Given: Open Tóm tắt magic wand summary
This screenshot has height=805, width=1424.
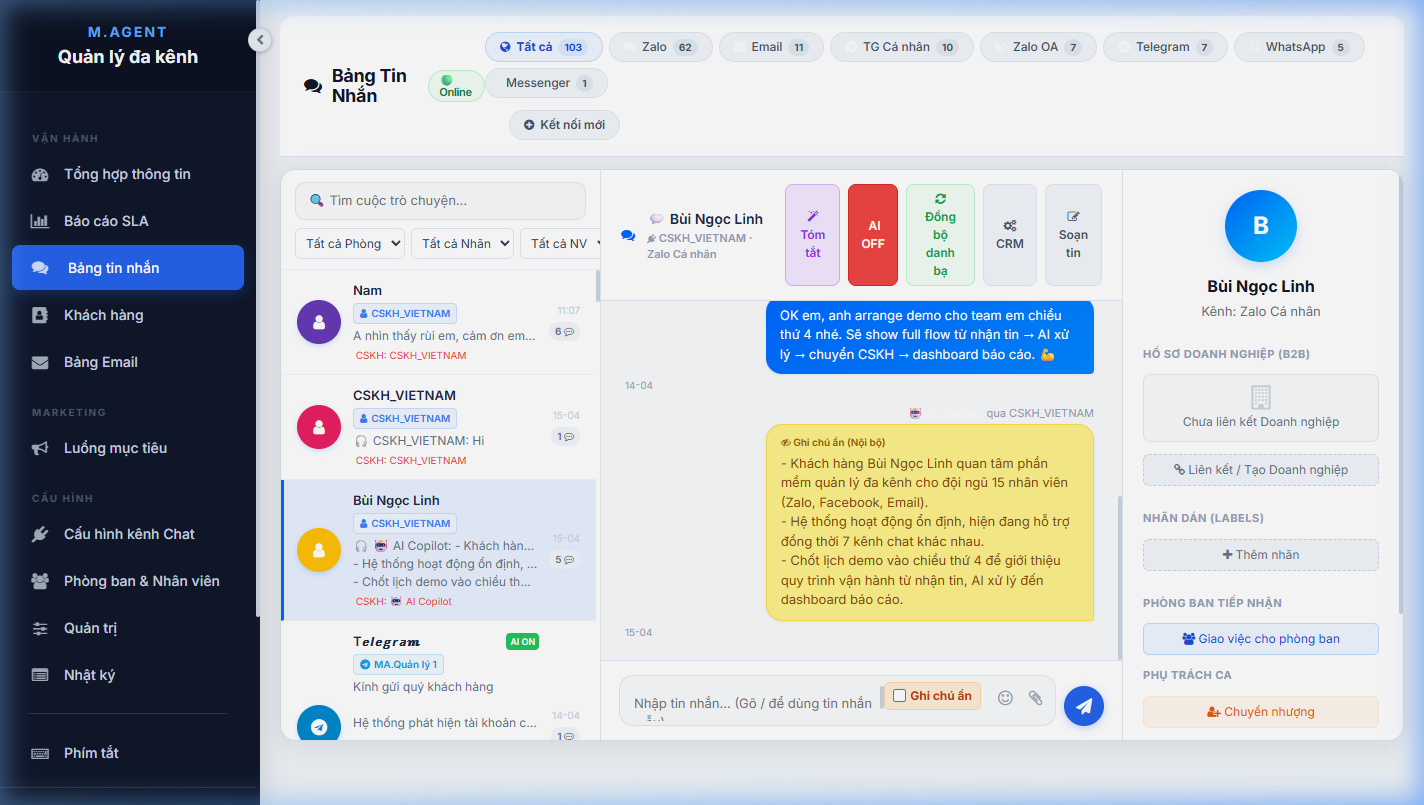Looking at the screenshot, I should click(813, 235).
